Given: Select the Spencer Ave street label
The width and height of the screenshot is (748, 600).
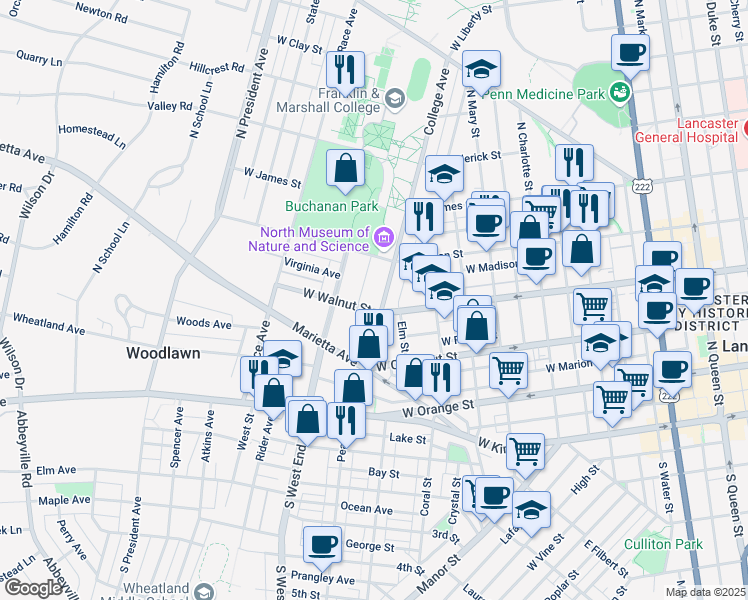Looking at the screenshot, I should [177, 437].
